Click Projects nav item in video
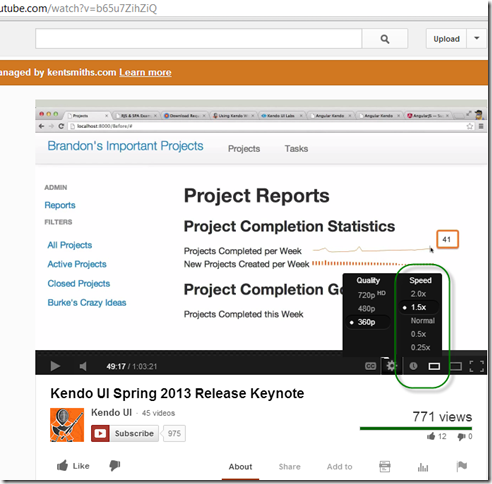The image size is (492, 484). [x=244, y=149]
